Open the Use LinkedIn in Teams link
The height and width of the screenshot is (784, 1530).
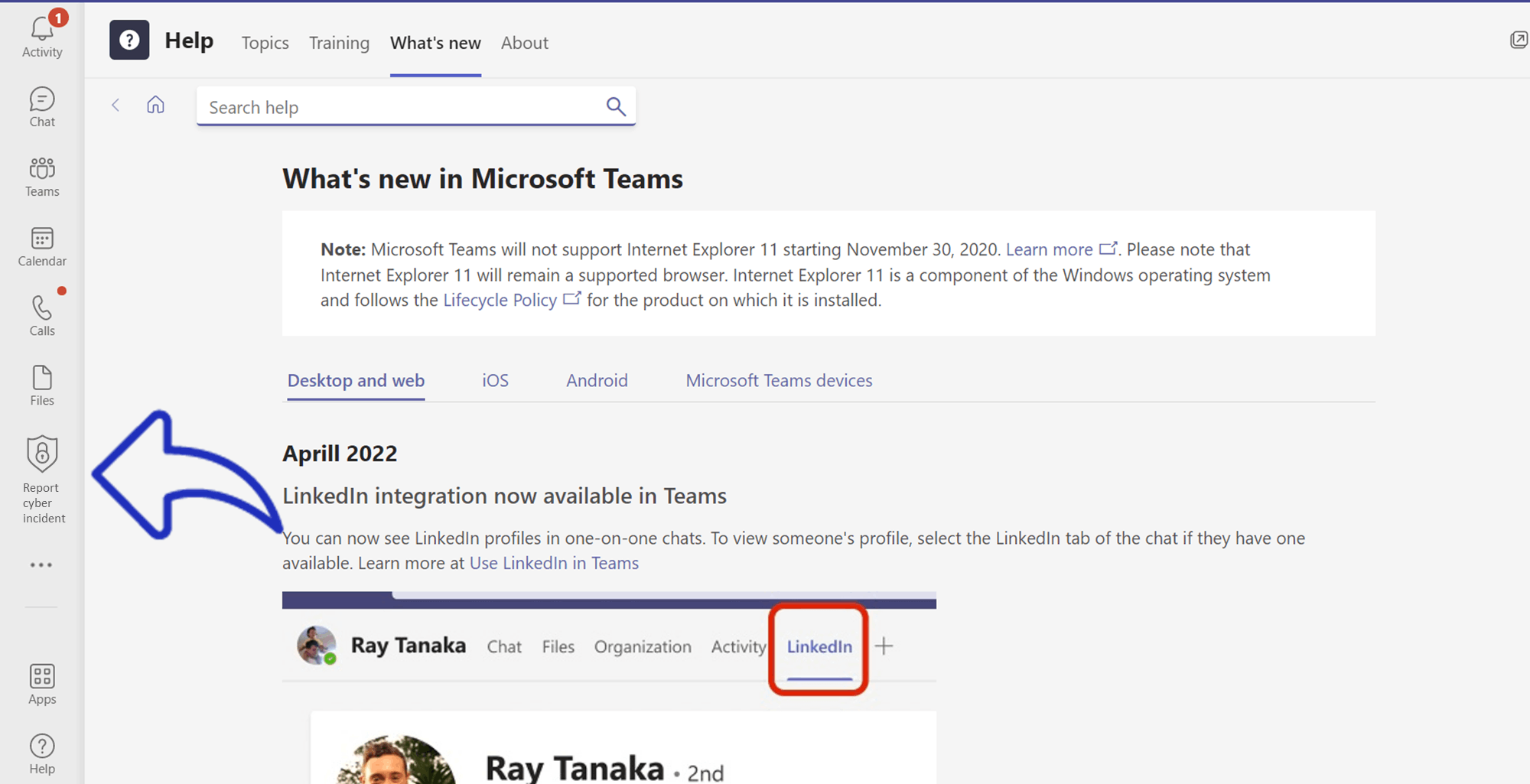554,563
